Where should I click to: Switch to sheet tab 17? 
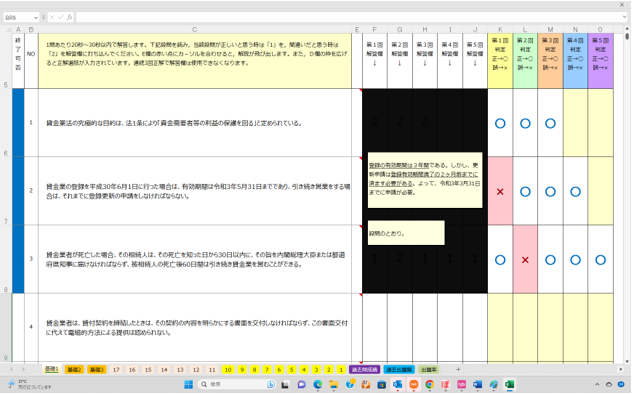coord(116,369)
